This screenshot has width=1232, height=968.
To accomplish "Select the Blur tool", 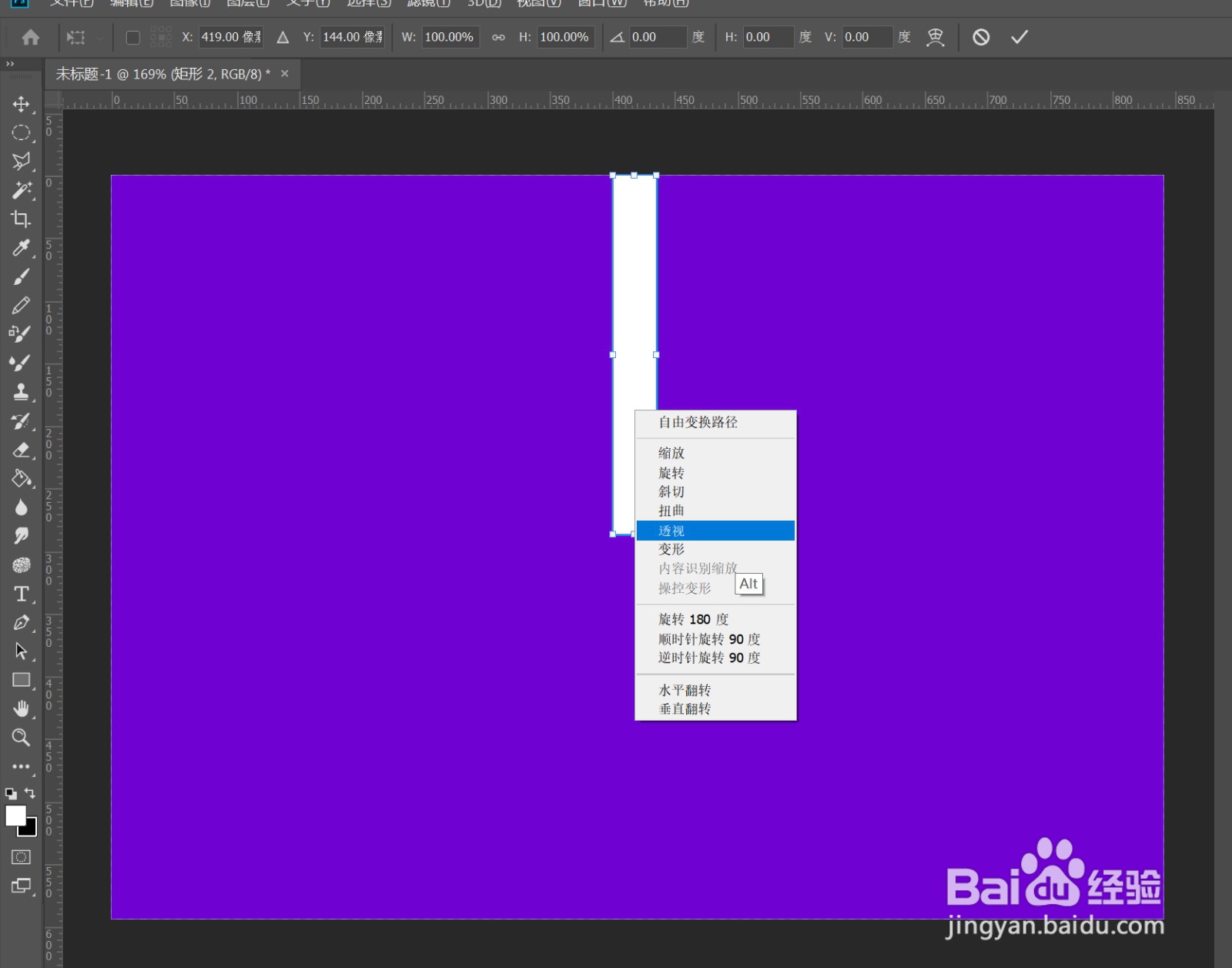I will pos(21,507).
